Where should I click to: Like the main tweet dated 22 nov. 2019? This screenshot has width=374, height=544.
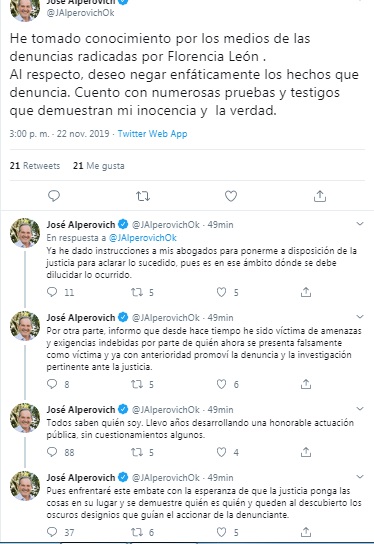(231, 196)
